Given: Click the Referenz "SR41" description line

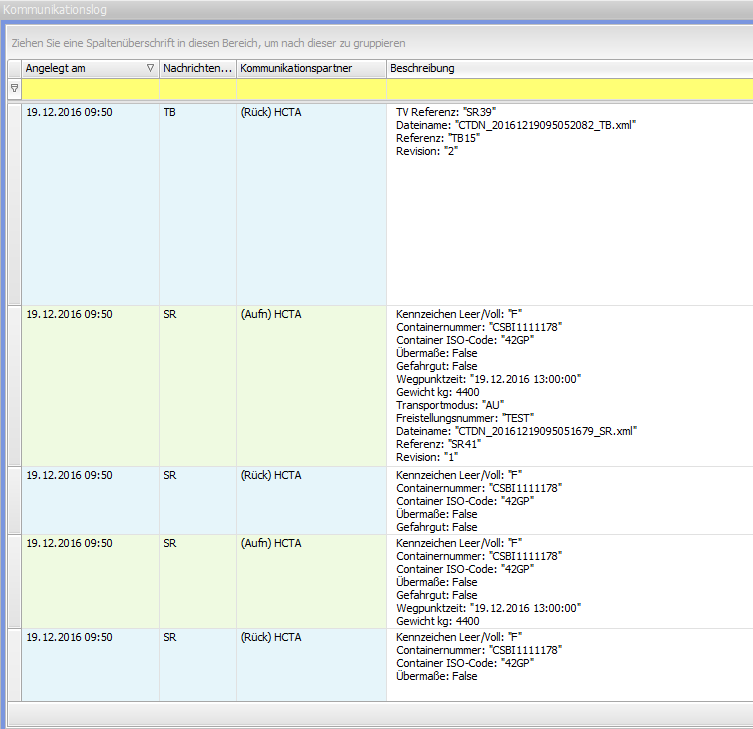Looking at the screenshot, I should (x=438, y=444).
